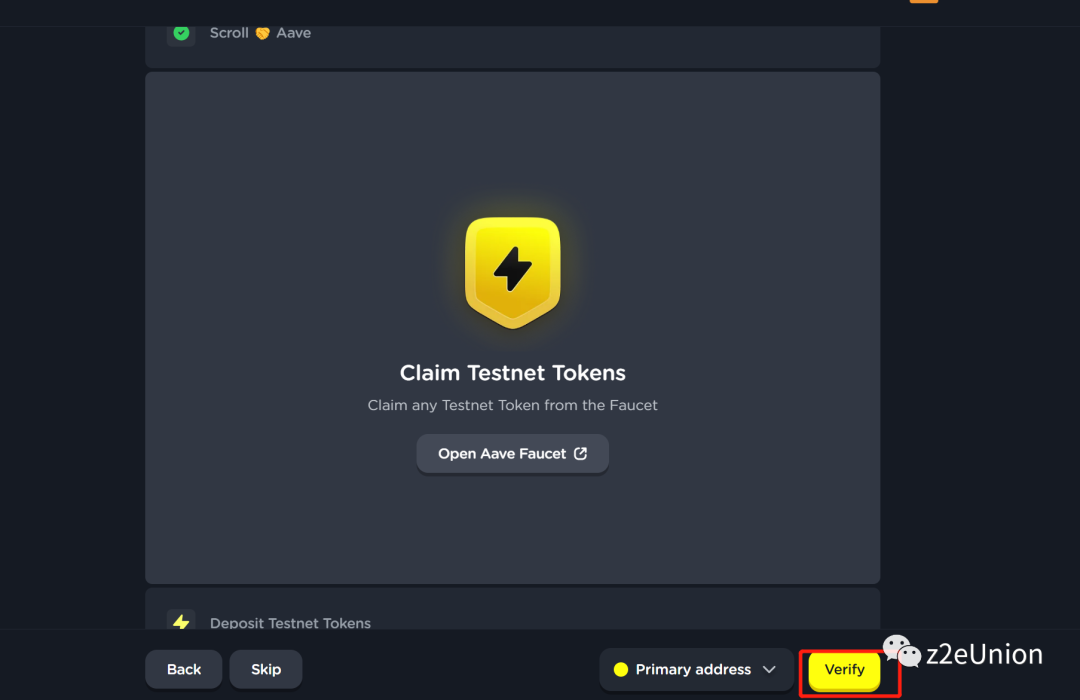Click the yellow lightning shield badge
This screenshot has height=700, width=1080.
tap(512, 273)
